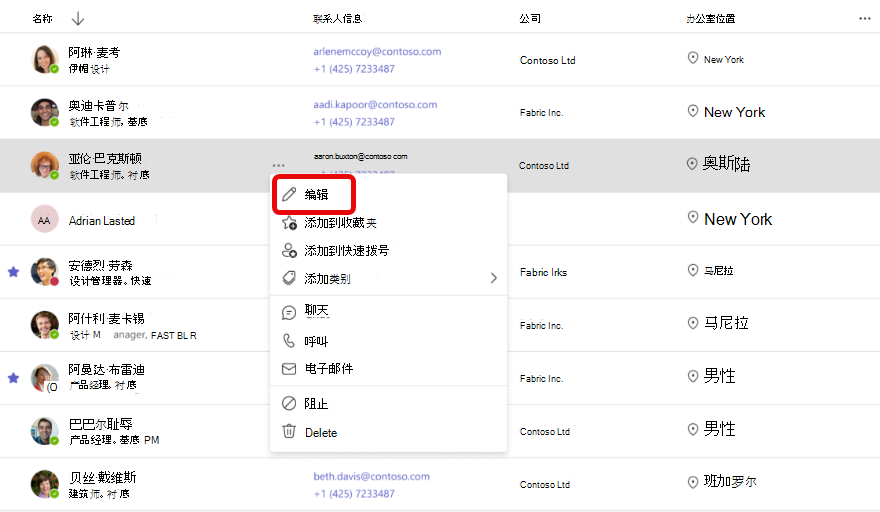Click avatar of 奥迪卡普尔
Viewport: 880px width, 512px height.
[x=45, y=112]
